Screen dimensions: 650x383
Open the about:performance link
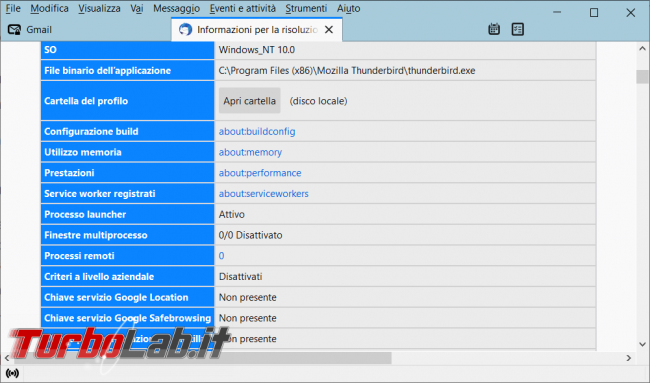coord(260,173)
